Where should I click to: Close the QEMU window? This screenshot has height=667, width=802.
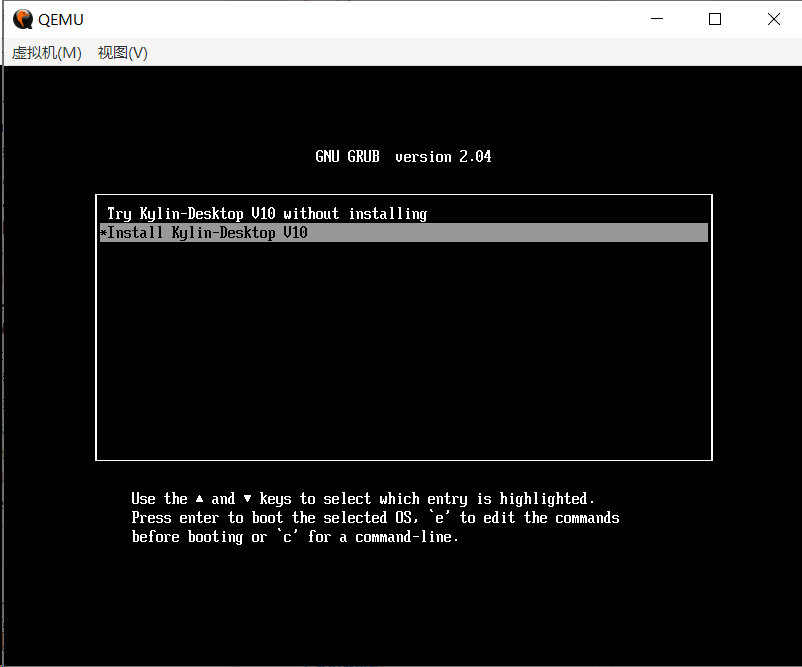(773, 19)
